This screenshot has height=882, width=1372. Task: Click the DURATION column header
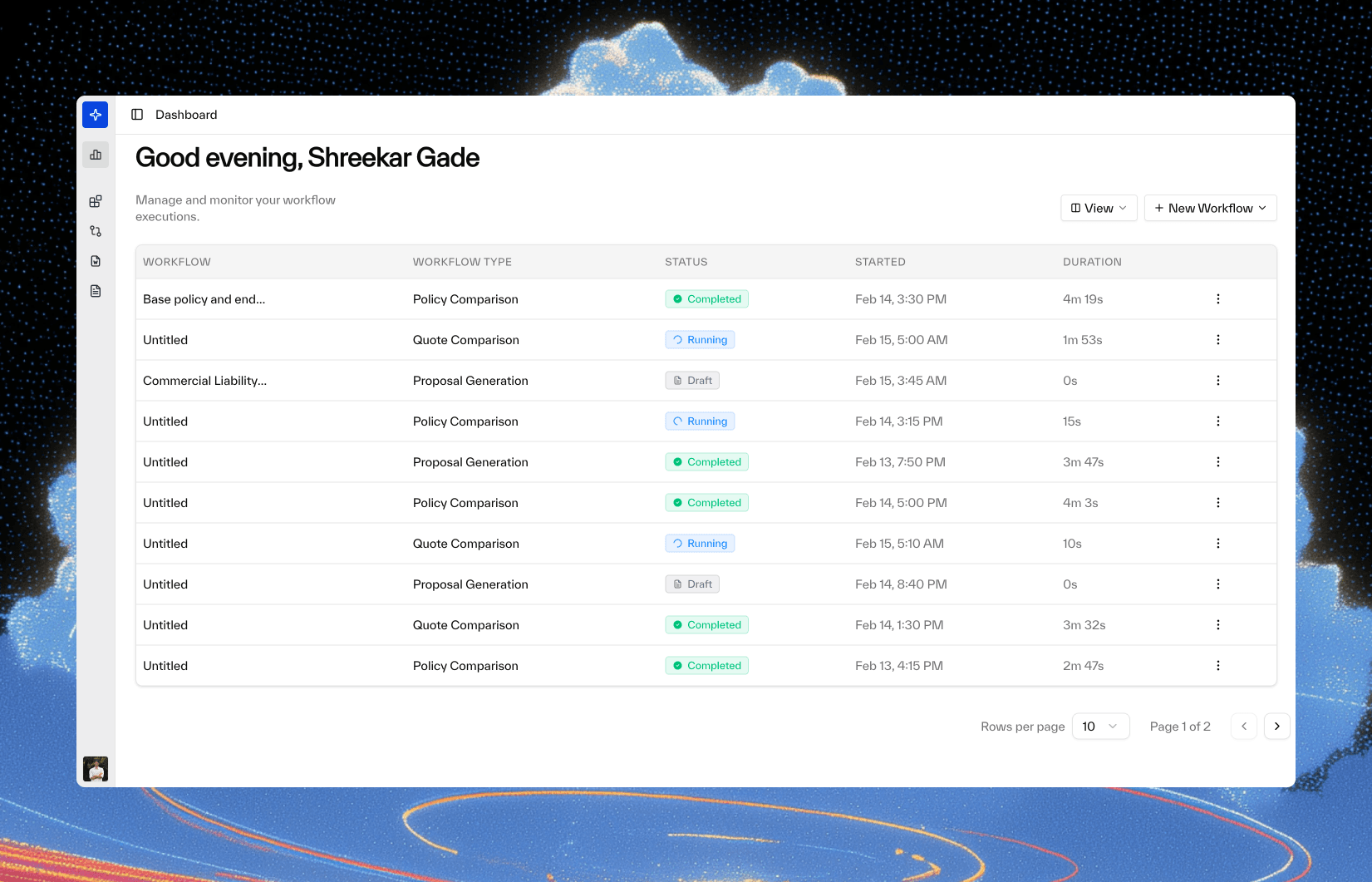1092,262
